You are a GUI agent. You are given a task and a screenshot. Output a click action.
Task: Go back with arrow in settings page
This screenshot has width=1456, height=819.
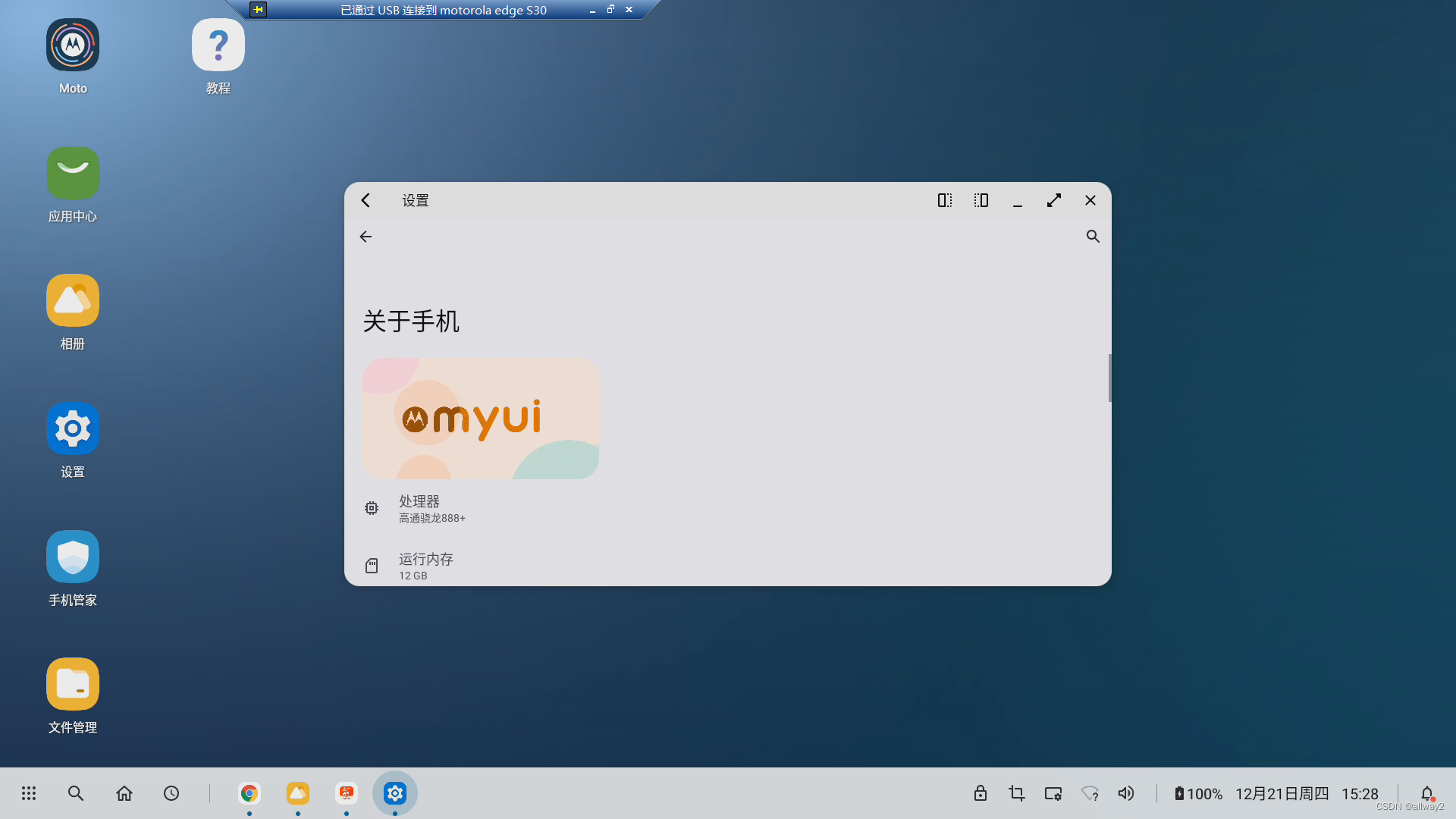tap(366, 237)
